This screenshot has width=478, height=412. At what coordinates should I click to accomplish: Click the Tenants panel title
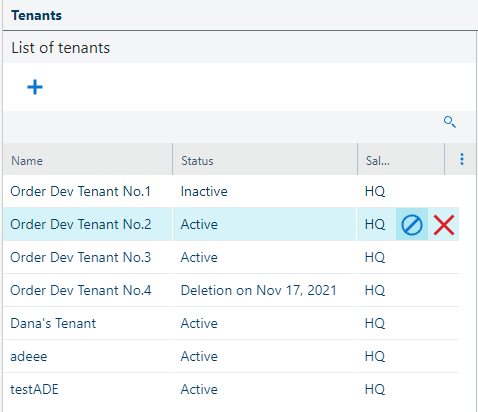36,15
